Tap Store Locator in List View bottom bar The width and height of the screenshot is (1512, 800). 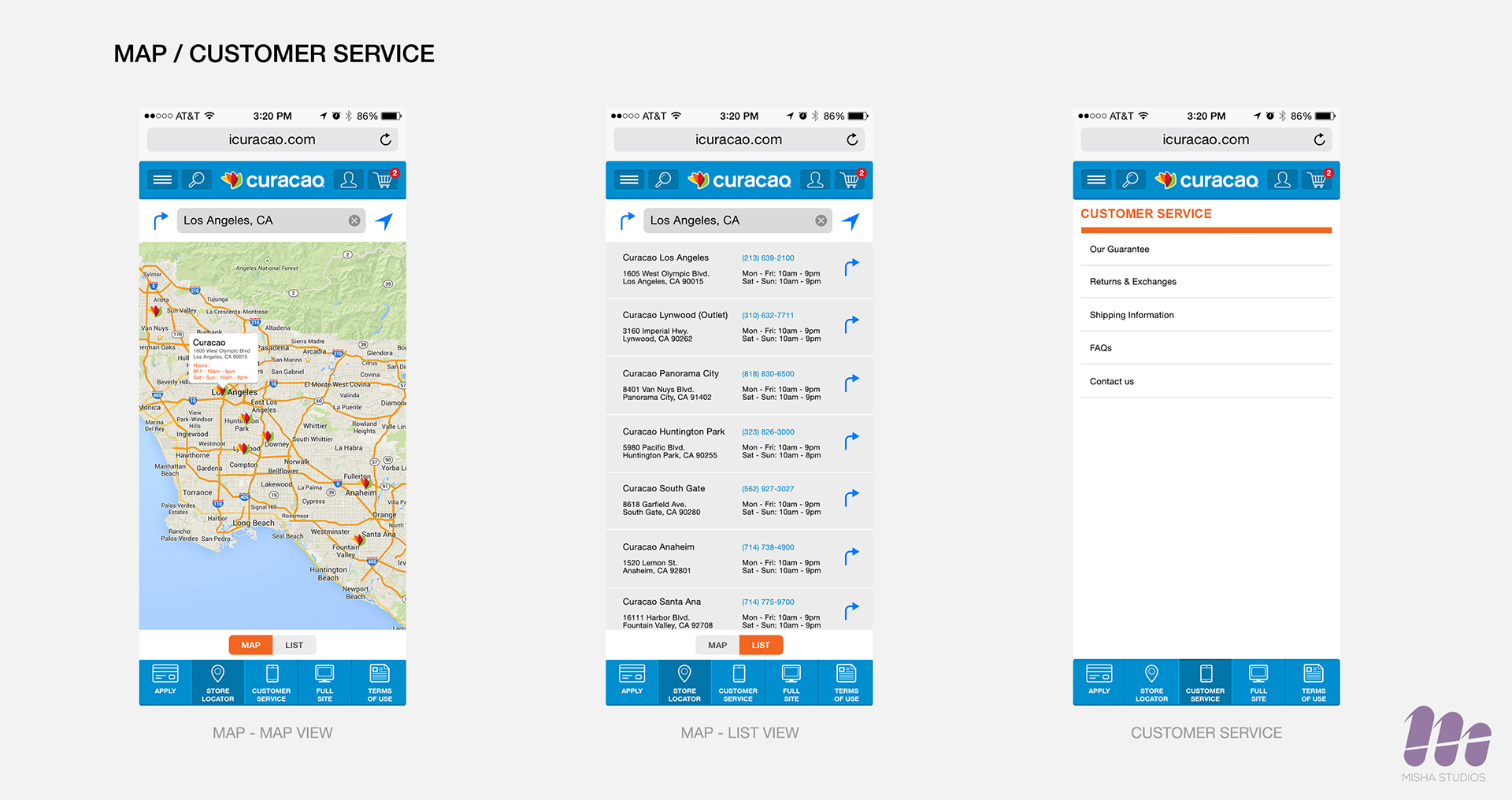(684, 681)
